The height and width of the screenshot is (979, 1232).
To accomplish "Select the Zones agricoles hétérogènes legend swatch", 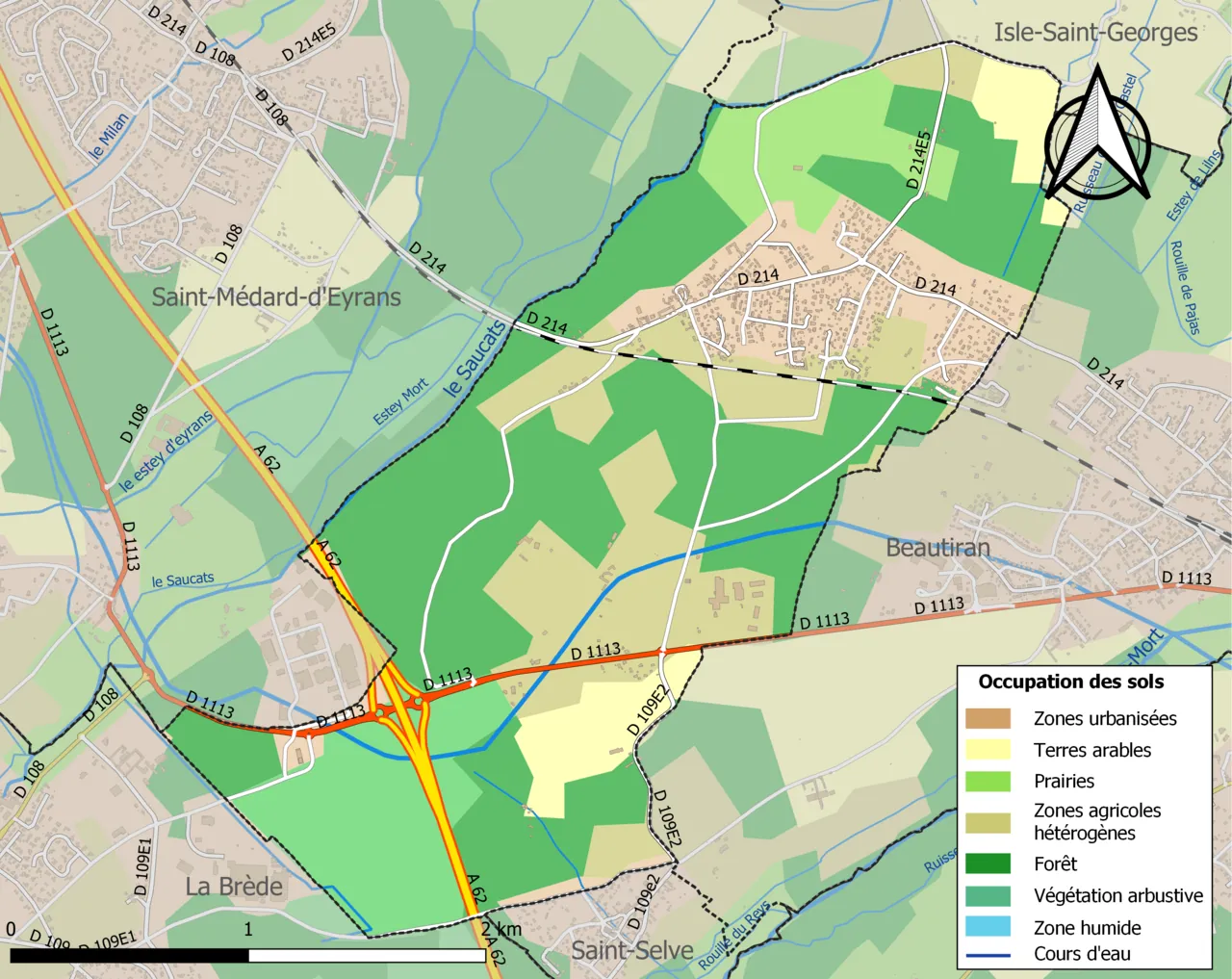I will (x=988, y=822).
